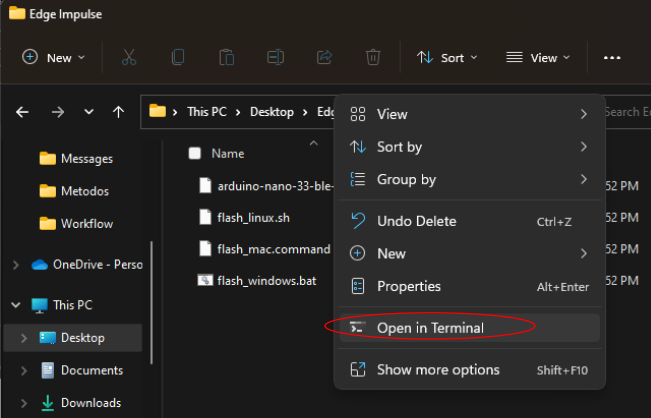Click the Paste clipboard icon
The image size is (651, 418).
pyautogui.click(x=227, y=57)
